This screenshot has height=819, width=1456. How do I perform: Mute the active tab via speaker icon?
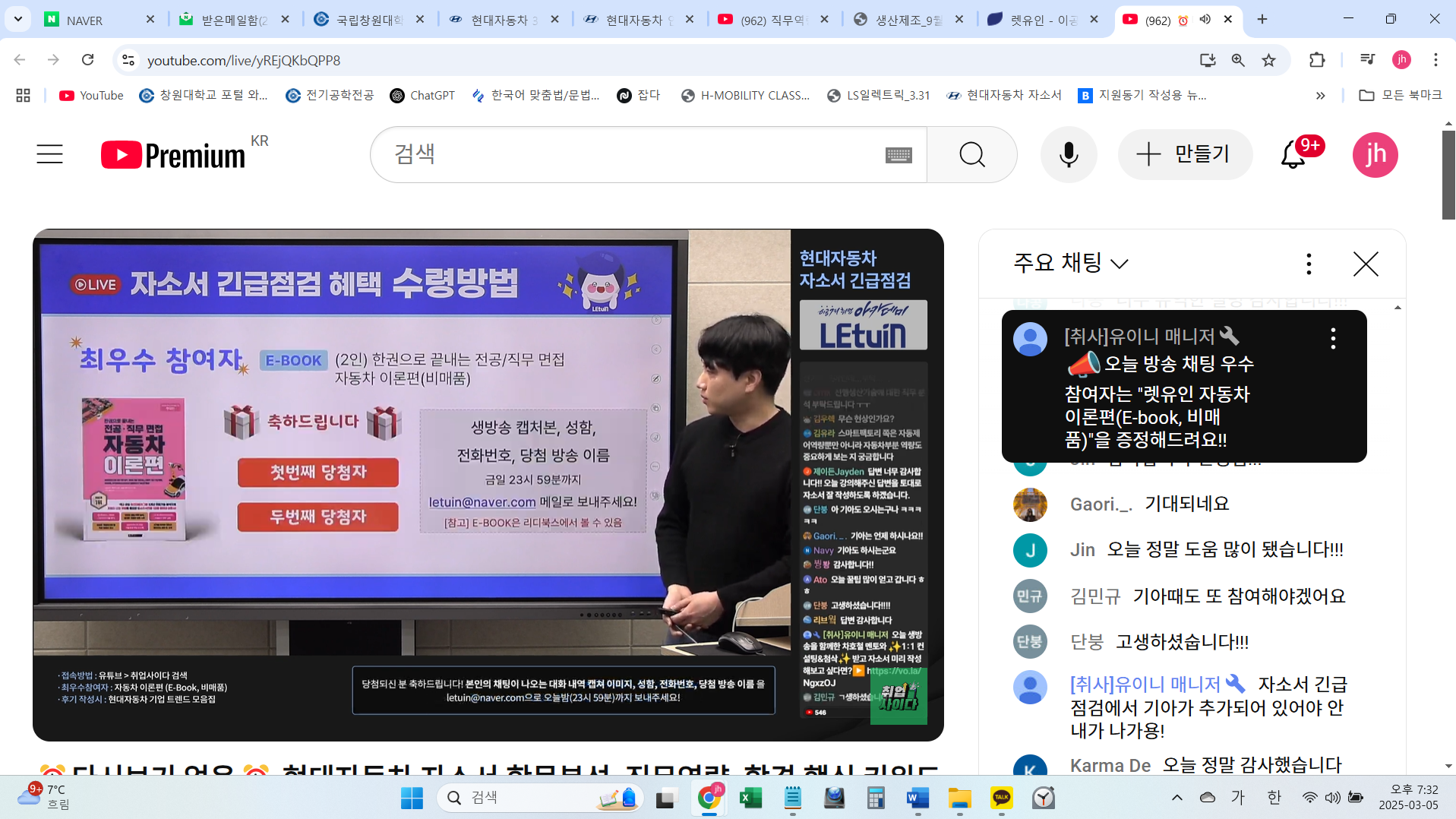click(x=1205, y=20)
